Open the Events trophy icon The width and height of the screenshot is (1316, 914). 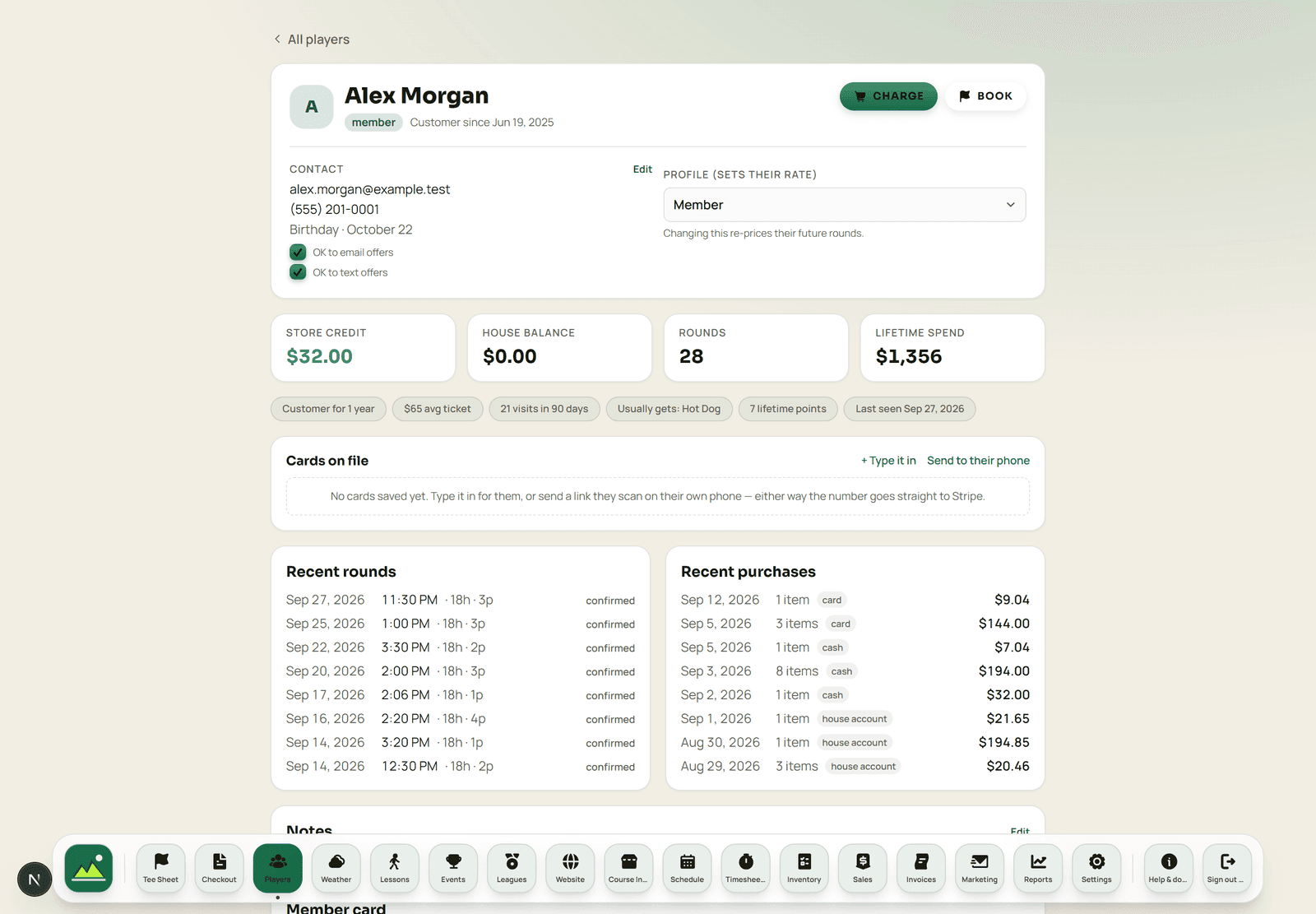pyautogui.click(x=453, y=868)
